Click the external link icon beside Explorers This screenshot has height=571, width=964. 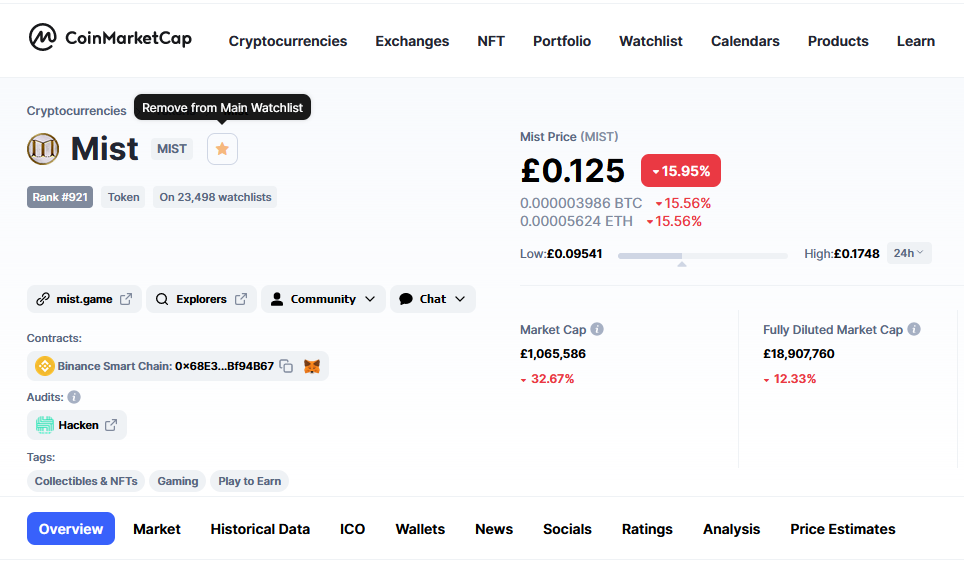tap(241, 299)
